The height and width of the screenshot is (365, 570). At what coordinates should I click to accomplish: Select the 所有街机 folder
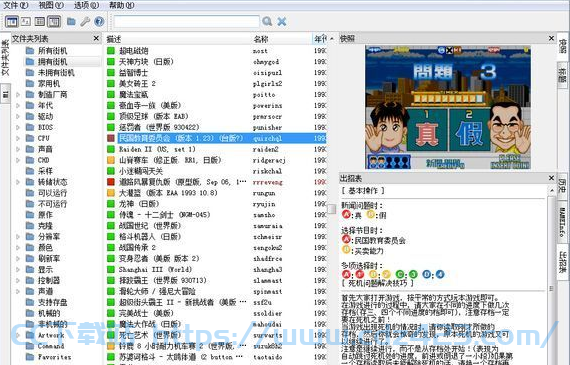52,51
